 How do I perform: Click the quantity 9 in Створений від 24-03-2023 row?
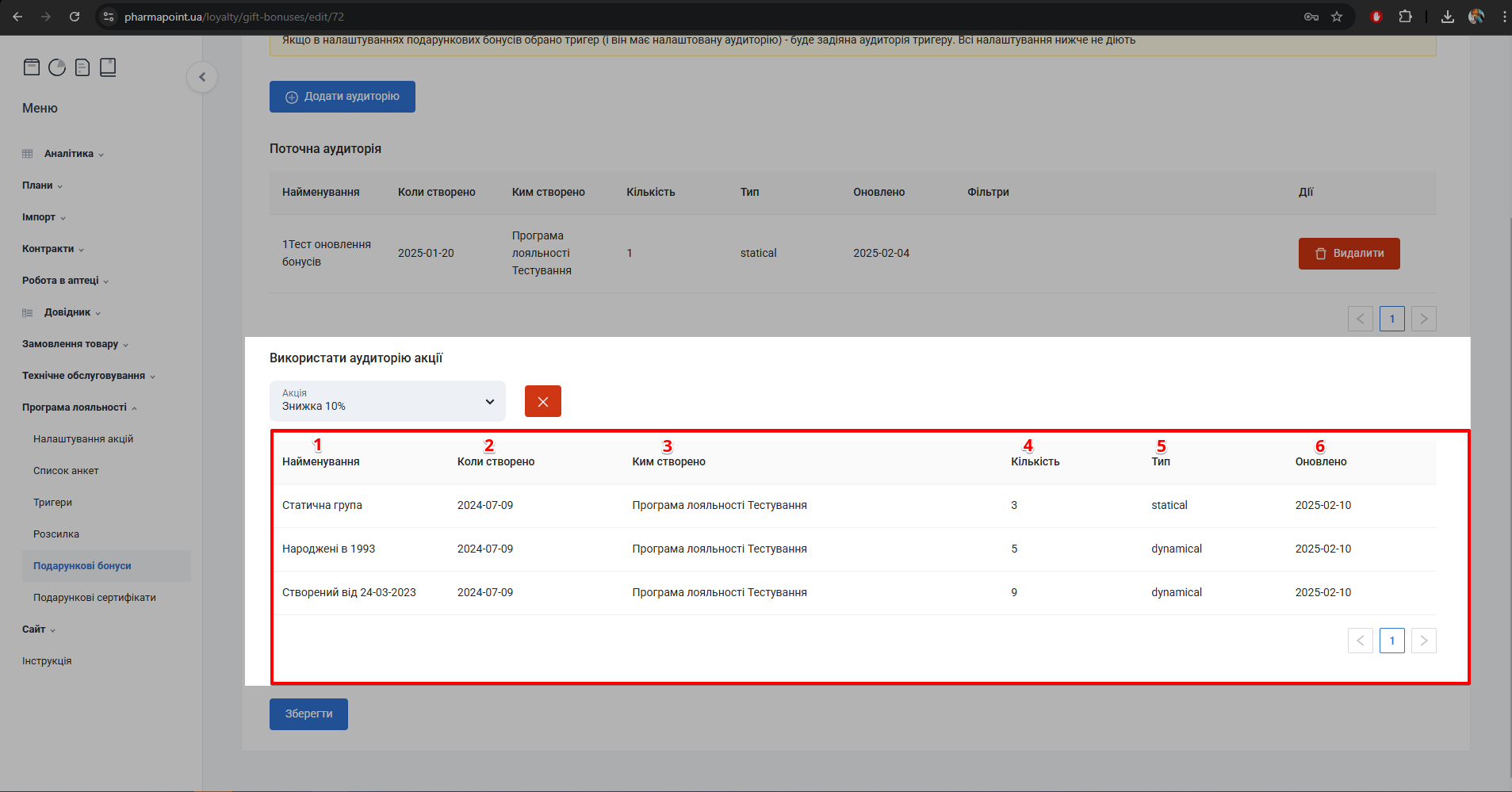[x=1014, y=592]
